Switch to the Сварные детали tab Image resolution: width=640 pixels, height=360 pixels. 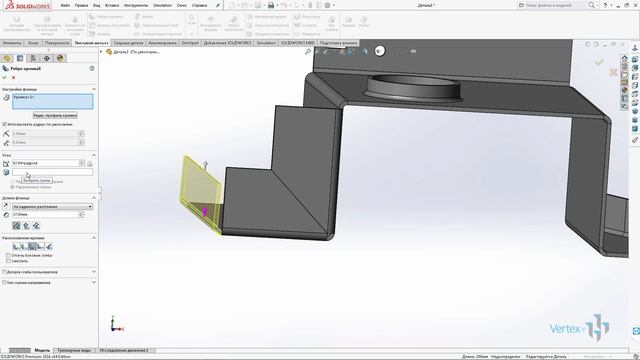point(128,43)
